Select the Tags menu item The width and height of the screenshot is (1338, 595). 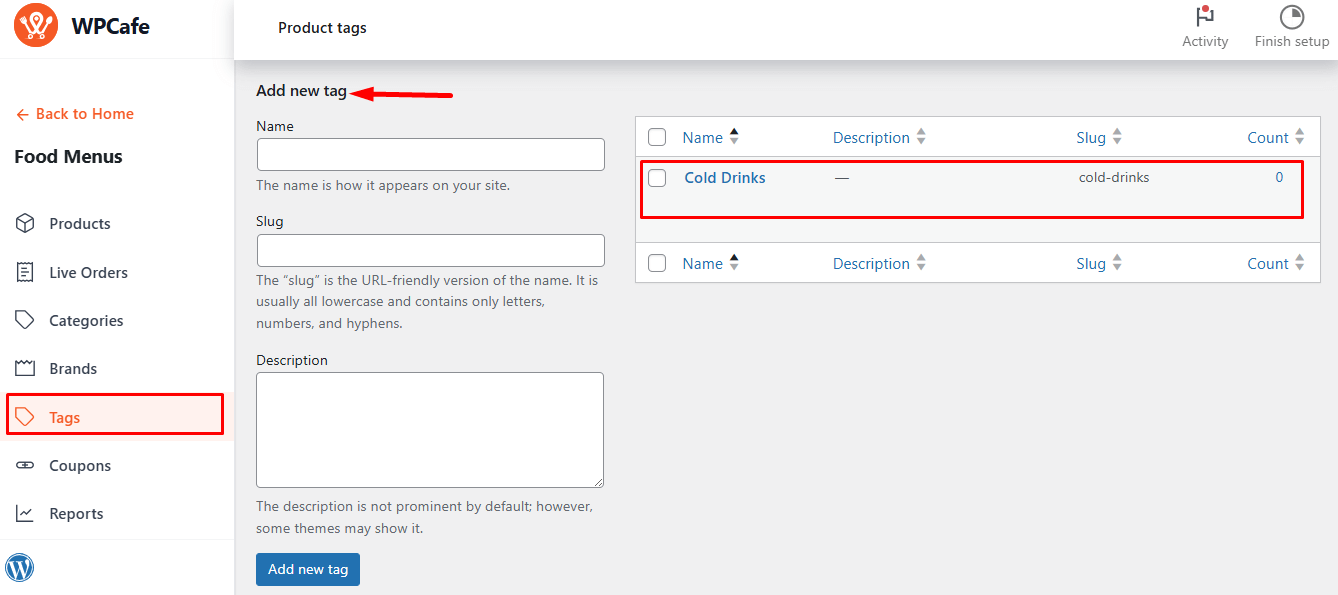(65, 418)
